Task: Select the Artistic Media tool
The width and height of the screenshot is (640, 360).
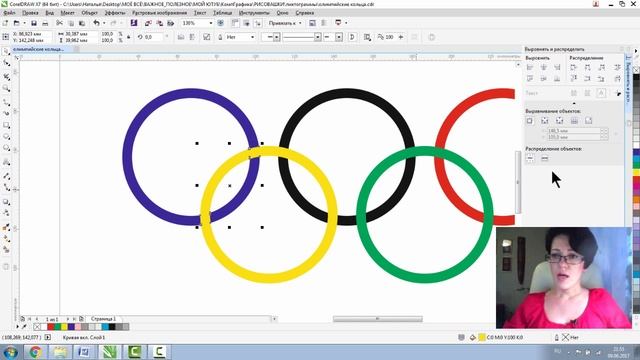Action: [x=6, y=113]
